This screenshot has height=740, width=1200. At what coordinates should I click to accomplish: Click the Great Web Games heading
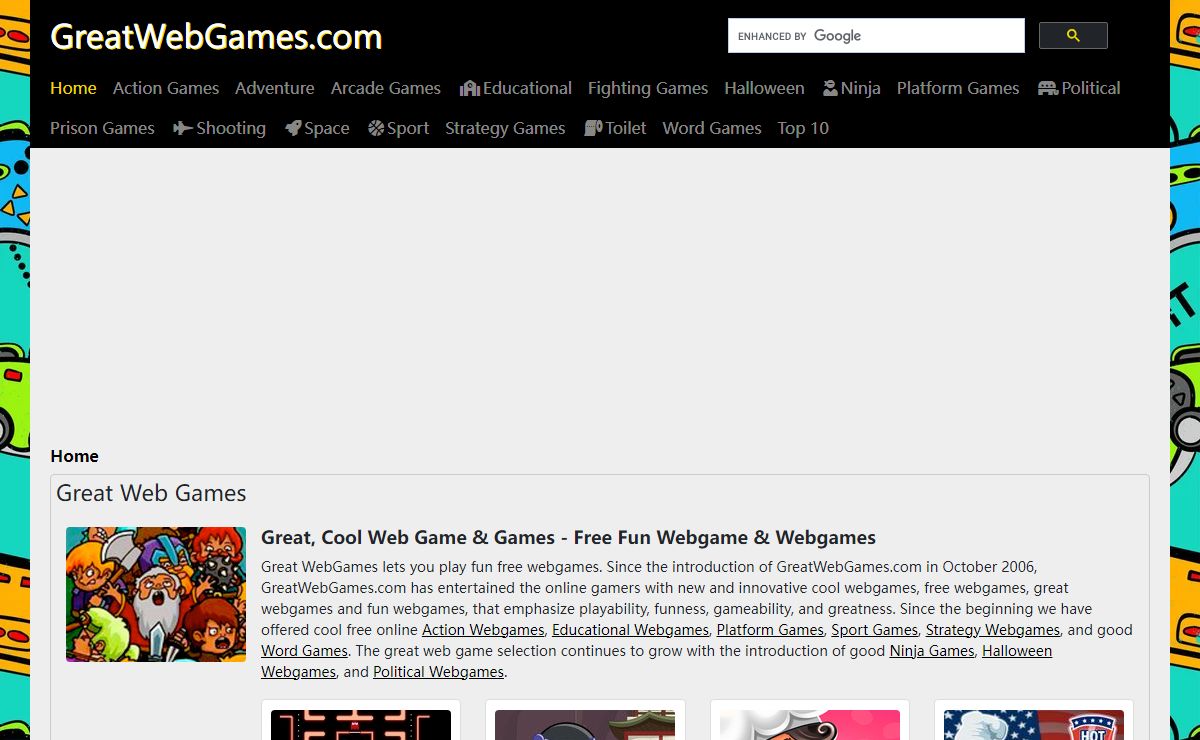click(151, 493)
